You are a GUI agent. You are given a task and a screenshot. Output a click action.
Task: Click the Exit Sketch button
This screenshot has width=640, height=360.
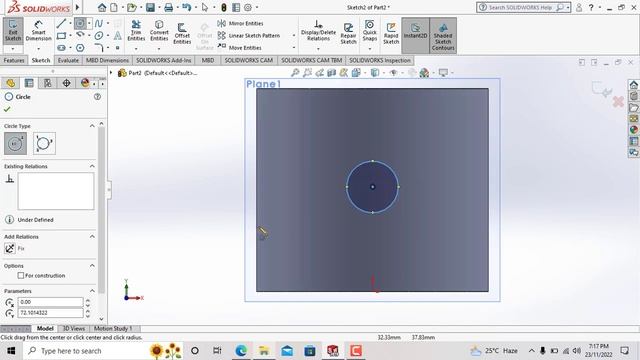tap(13, 31)
